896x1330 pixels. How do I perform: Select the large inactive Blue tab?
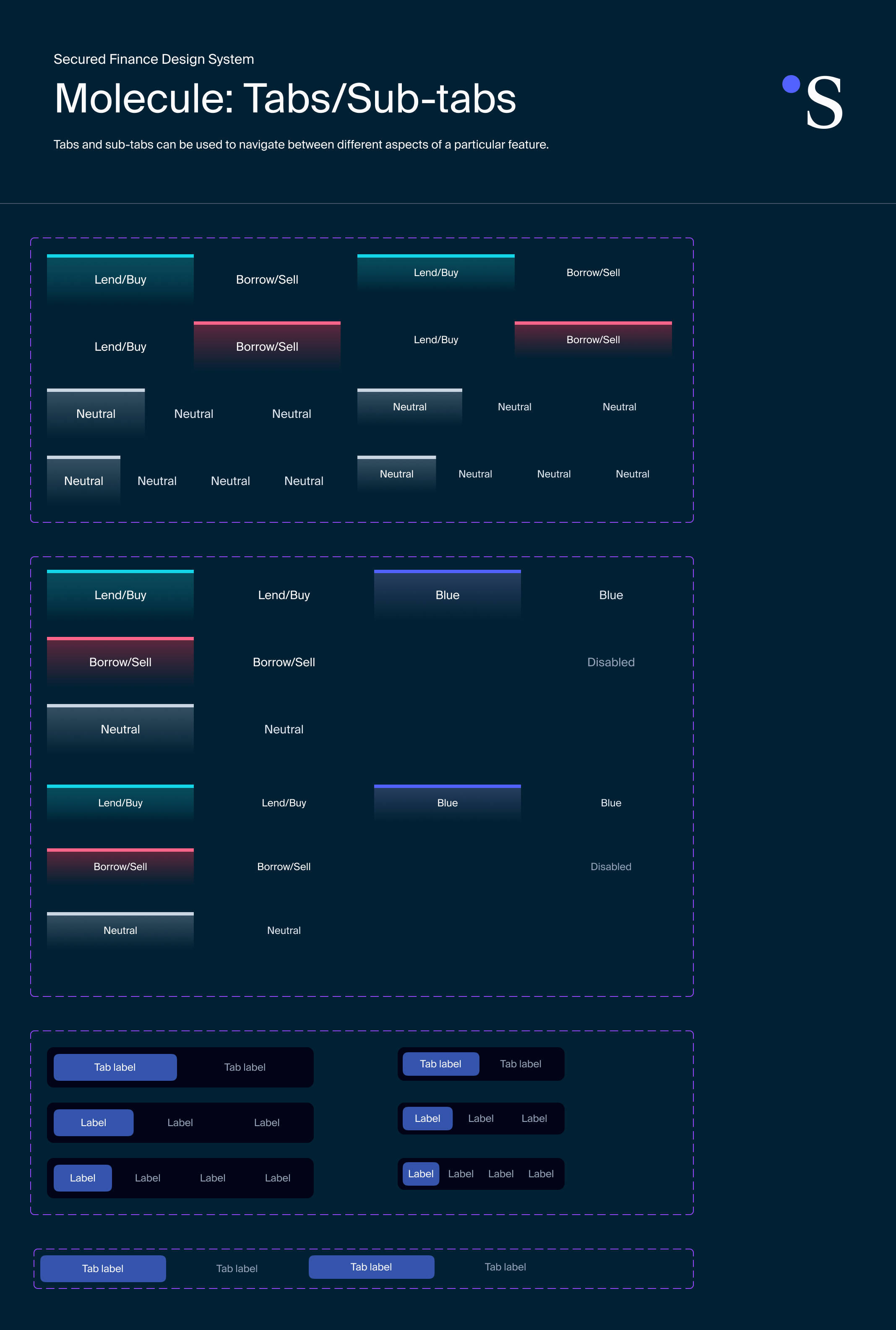tap(611, 595)
